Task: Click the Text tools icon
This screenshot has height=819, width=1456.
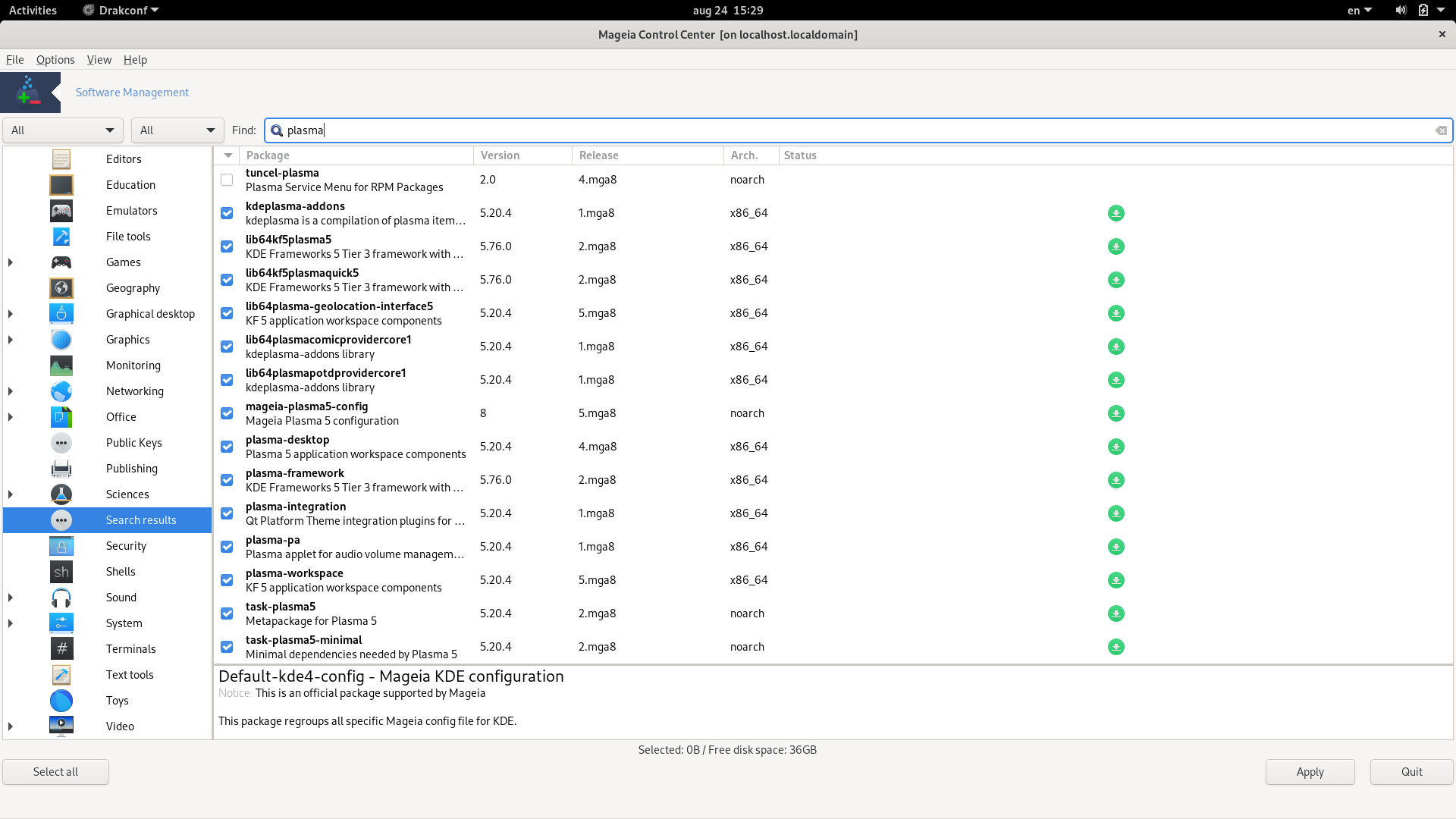Action: (61, 675)
